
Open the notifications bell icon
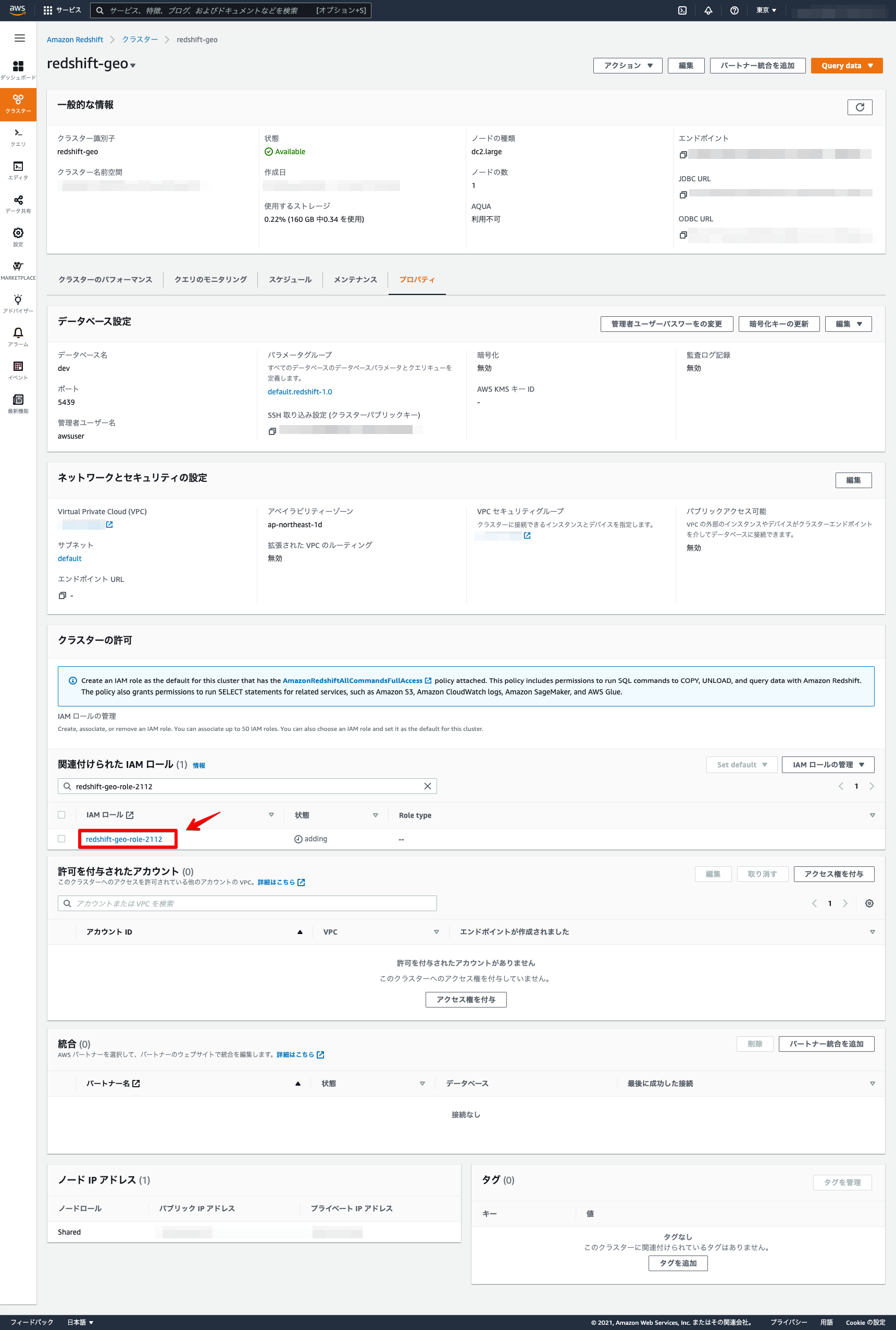point(708,10)
